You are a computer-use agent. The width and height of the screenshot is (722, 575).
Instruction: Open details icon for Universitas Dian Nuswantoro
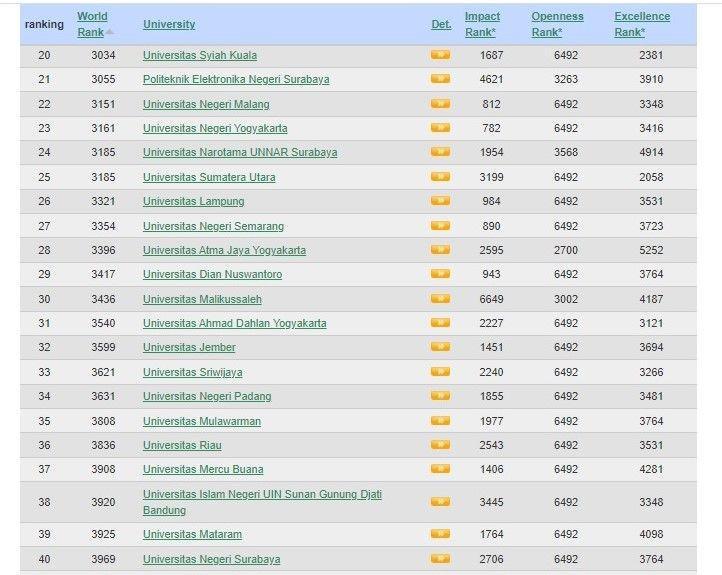440,274
